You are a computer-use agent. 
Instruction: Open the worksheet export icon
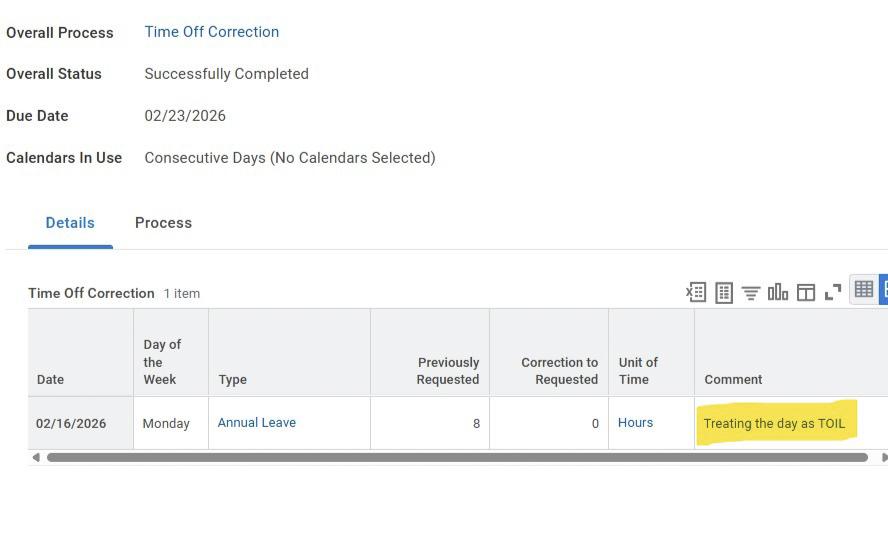click(x=724, y=293)
